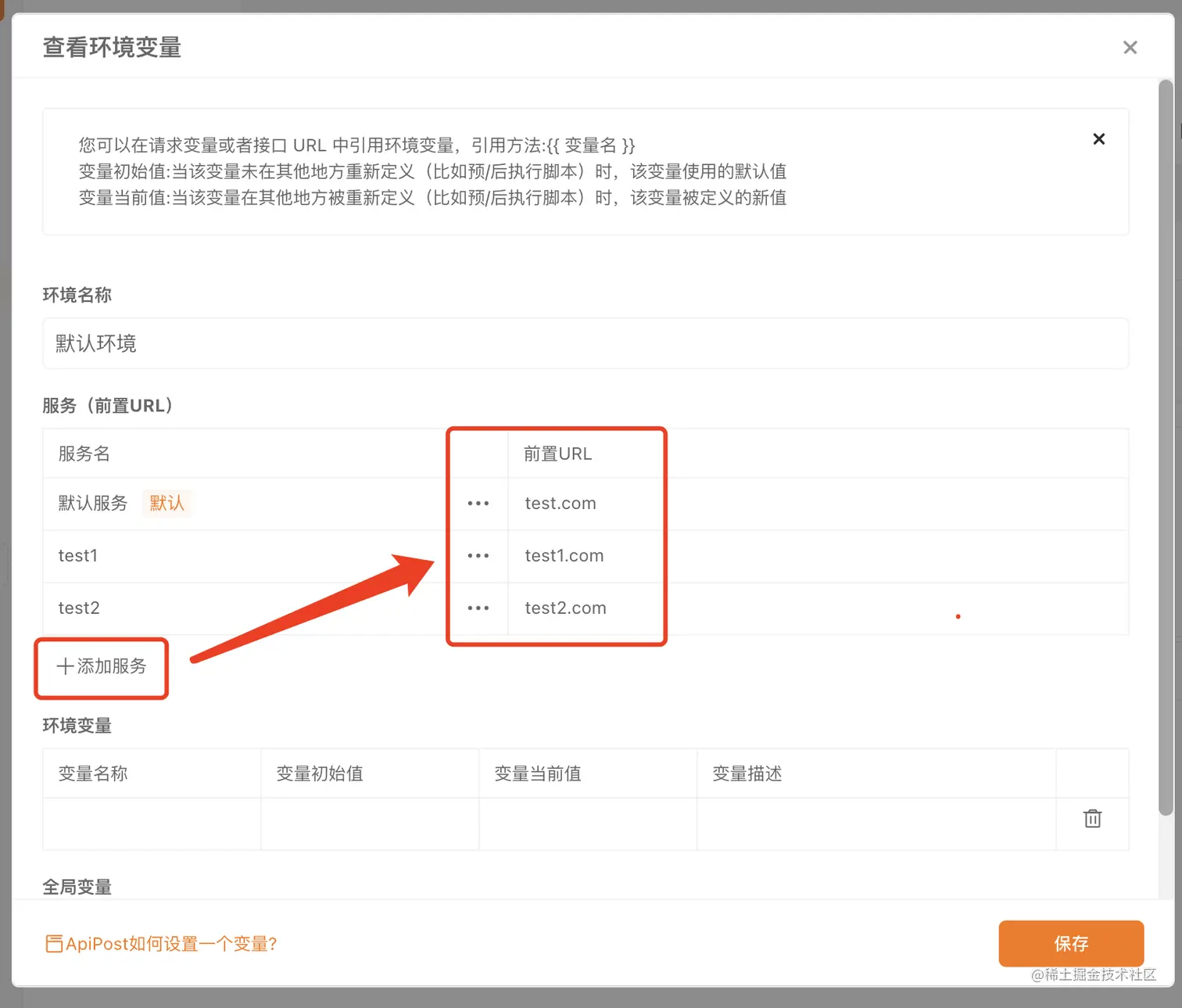Click the dialog vertical scrollbar
This screenshot has width=1182, height=1008.
click(1166, 447)
